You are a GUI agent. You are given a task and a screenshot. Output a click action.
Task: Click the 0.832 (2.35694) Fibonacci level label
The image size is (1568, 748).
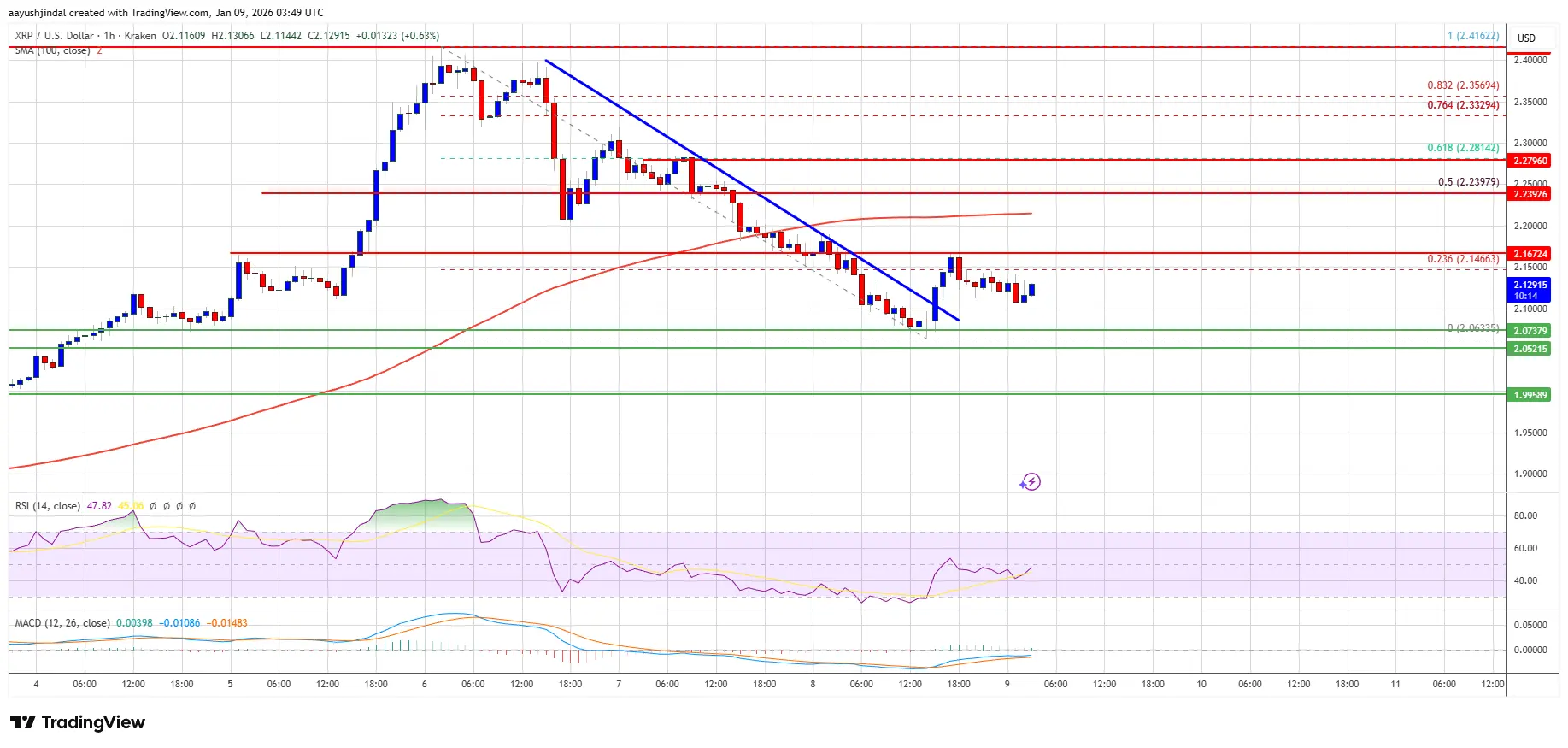[x=1462, y=85]
